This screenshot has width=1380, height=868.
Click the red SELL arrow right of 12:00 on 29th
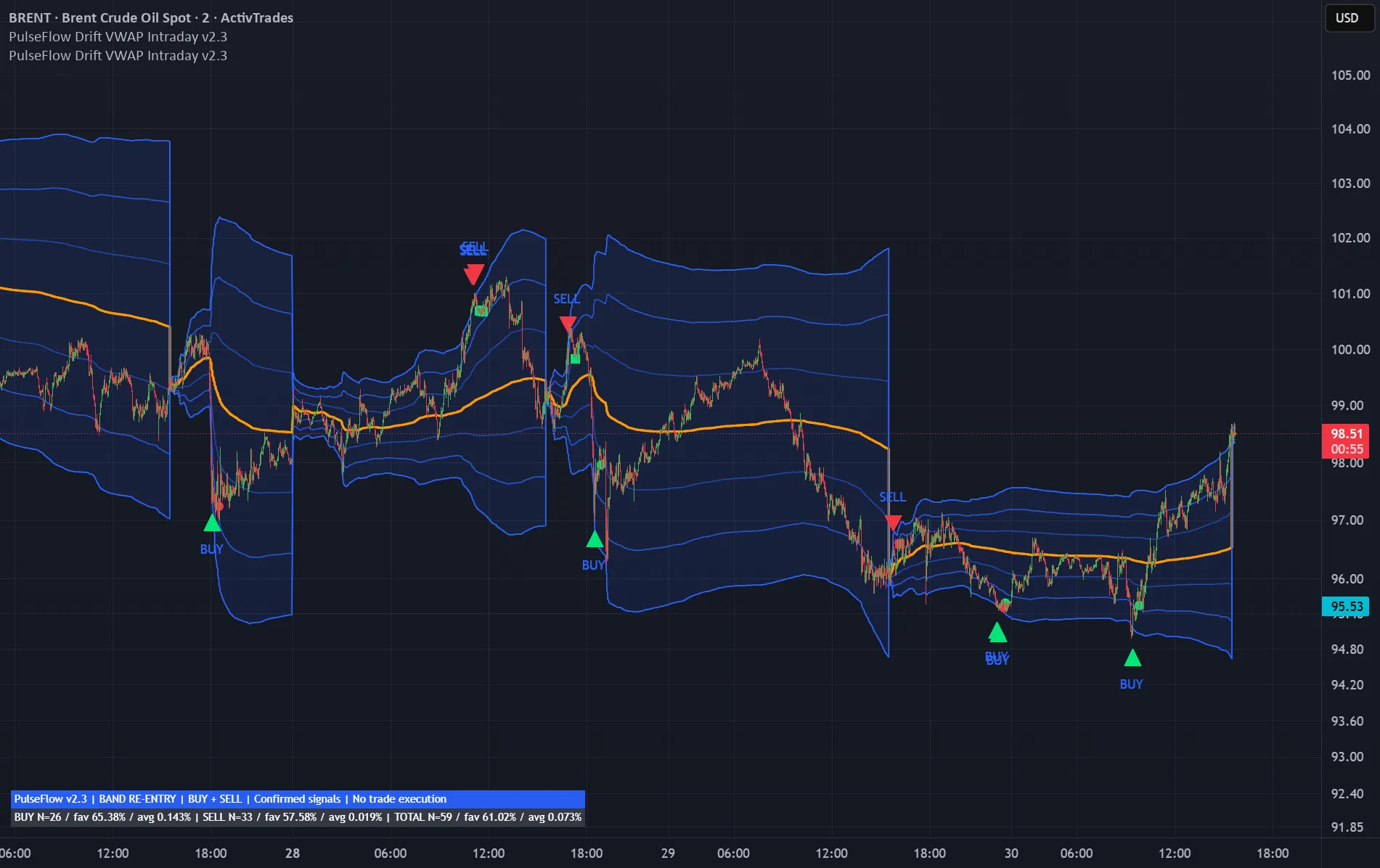coord(894,523)
